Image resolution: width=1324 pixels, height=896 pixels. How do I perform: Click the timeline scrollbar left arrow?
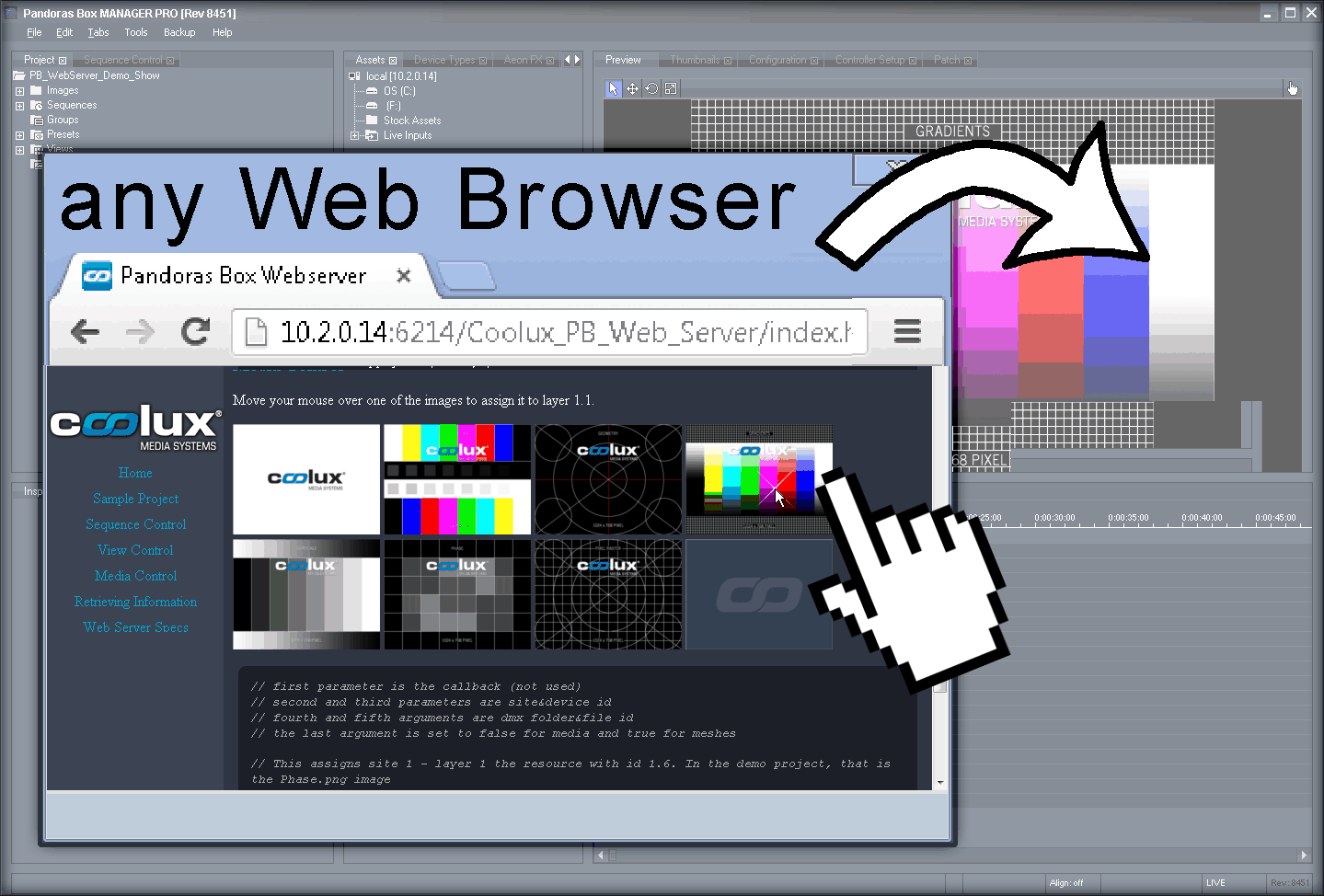[601, 856]
